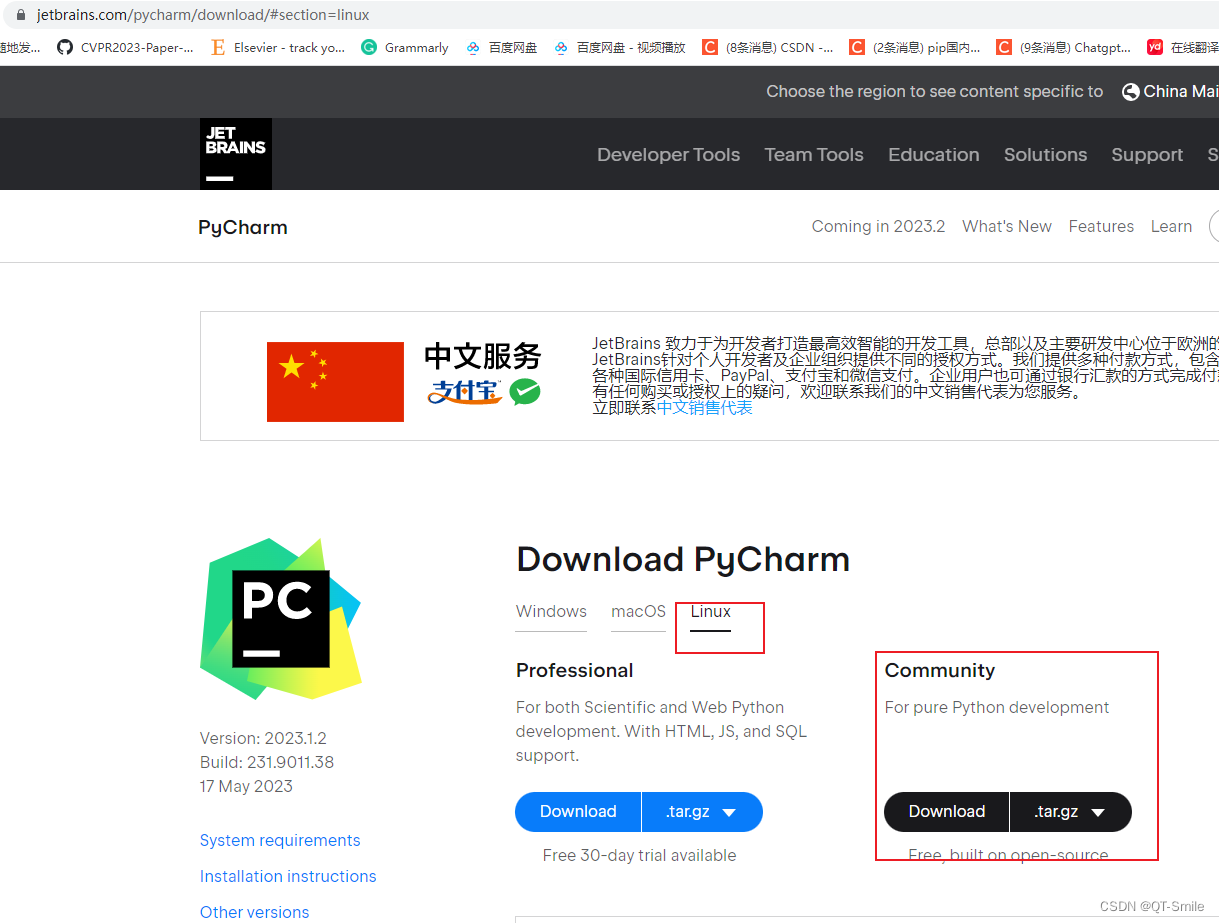Viewport: 1219px width, 923px height.
Task: Open Team Tools menu
Action: (x=814, y=155)
